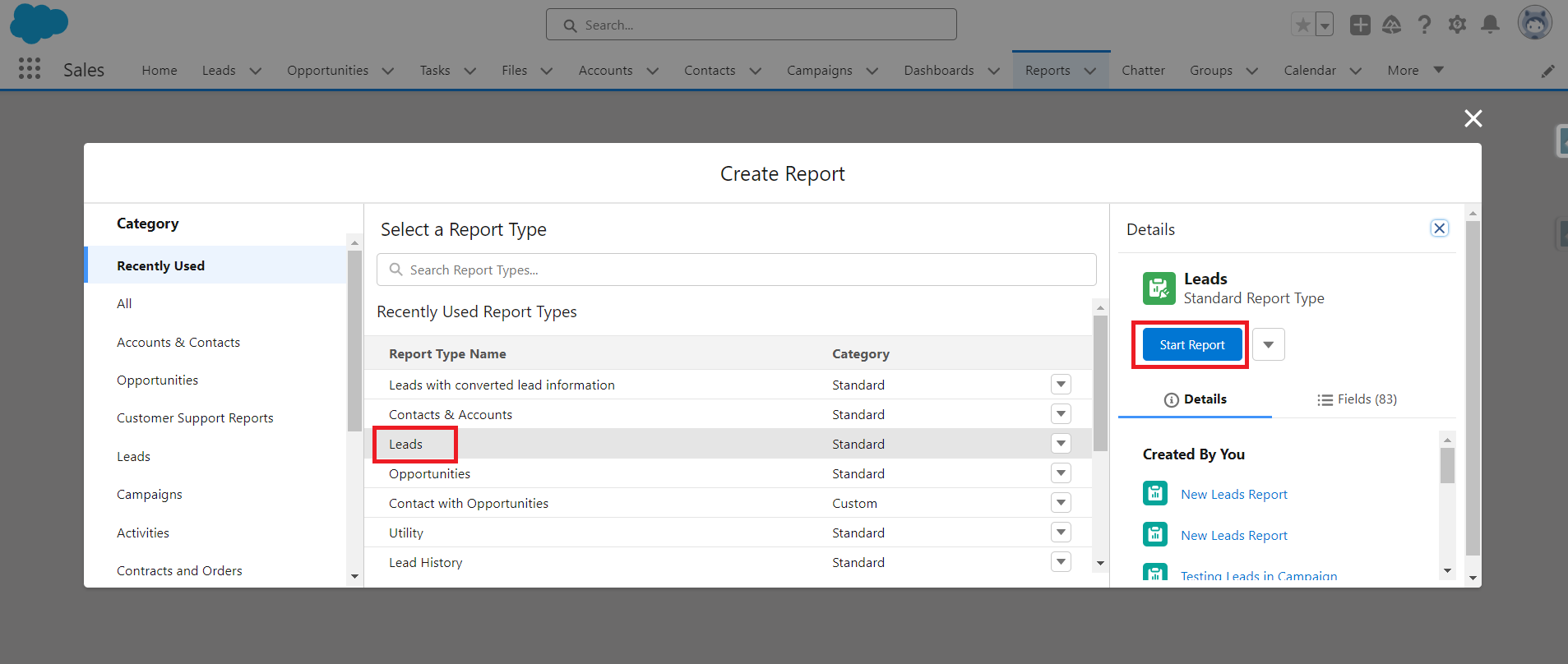Select the Utility report type row
Screen dimensions: 1568x664
pos(728,533)
